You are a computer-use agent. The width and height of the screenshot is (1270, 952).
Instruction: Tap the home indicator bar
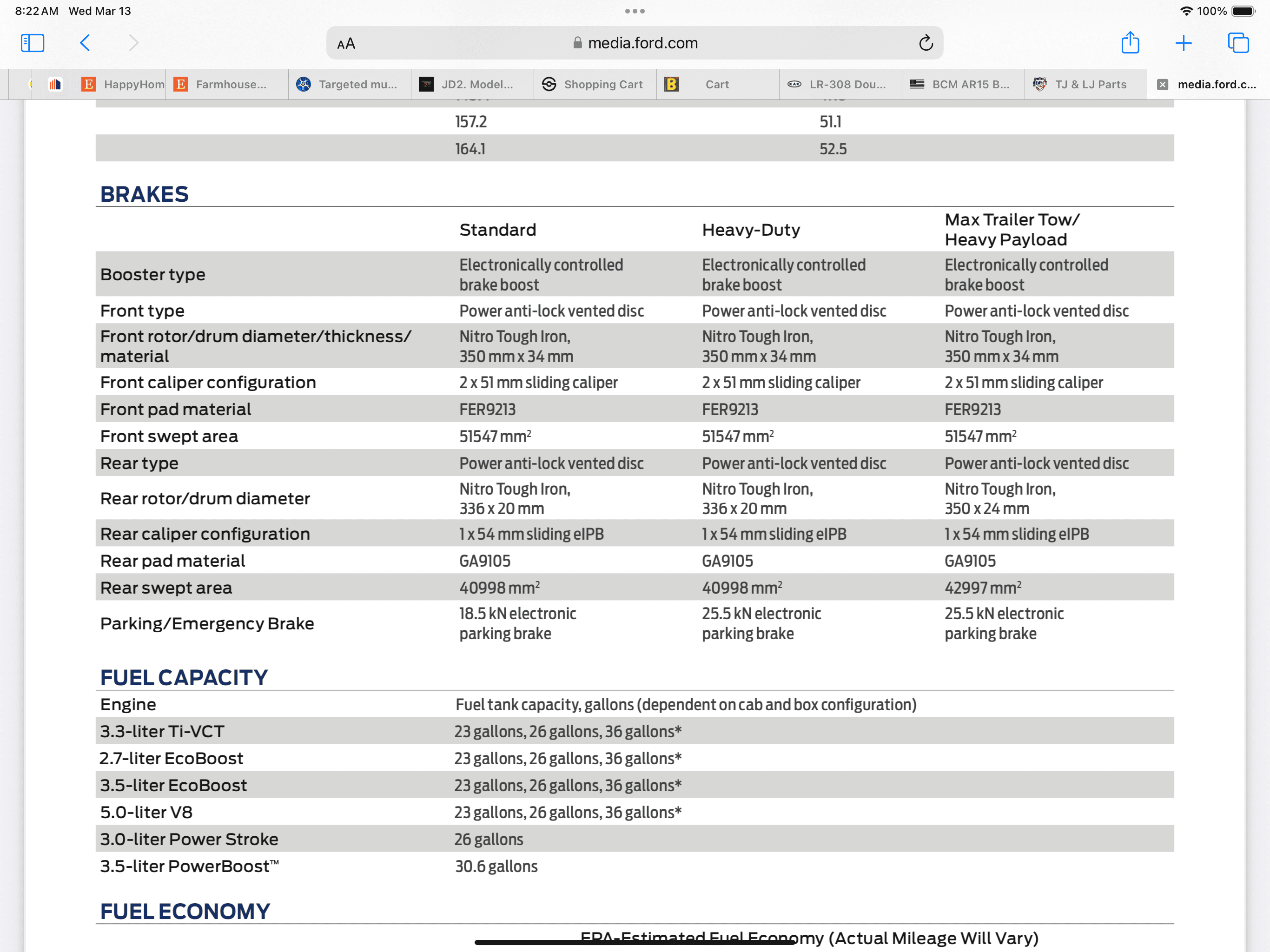(635, 942)
